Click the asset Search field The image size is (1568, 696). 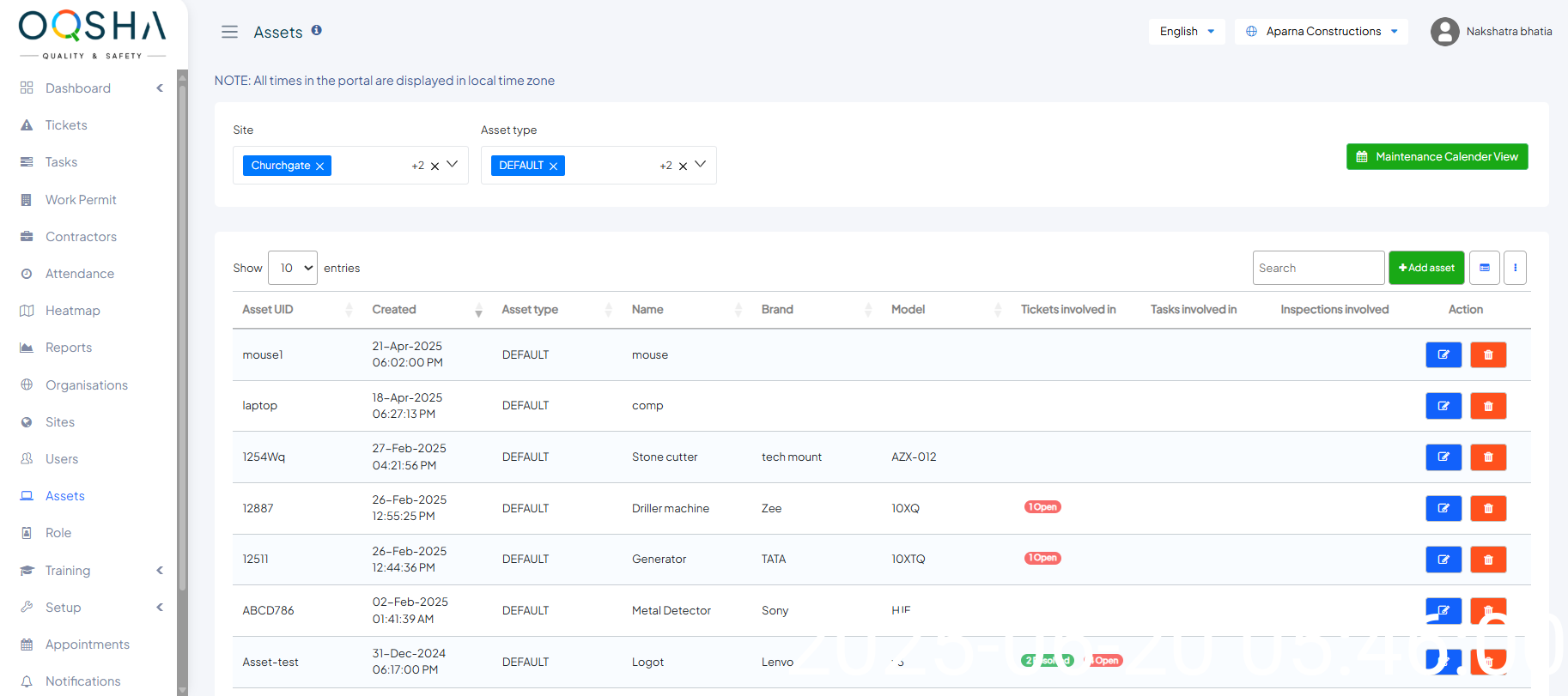click(1317, 268)
